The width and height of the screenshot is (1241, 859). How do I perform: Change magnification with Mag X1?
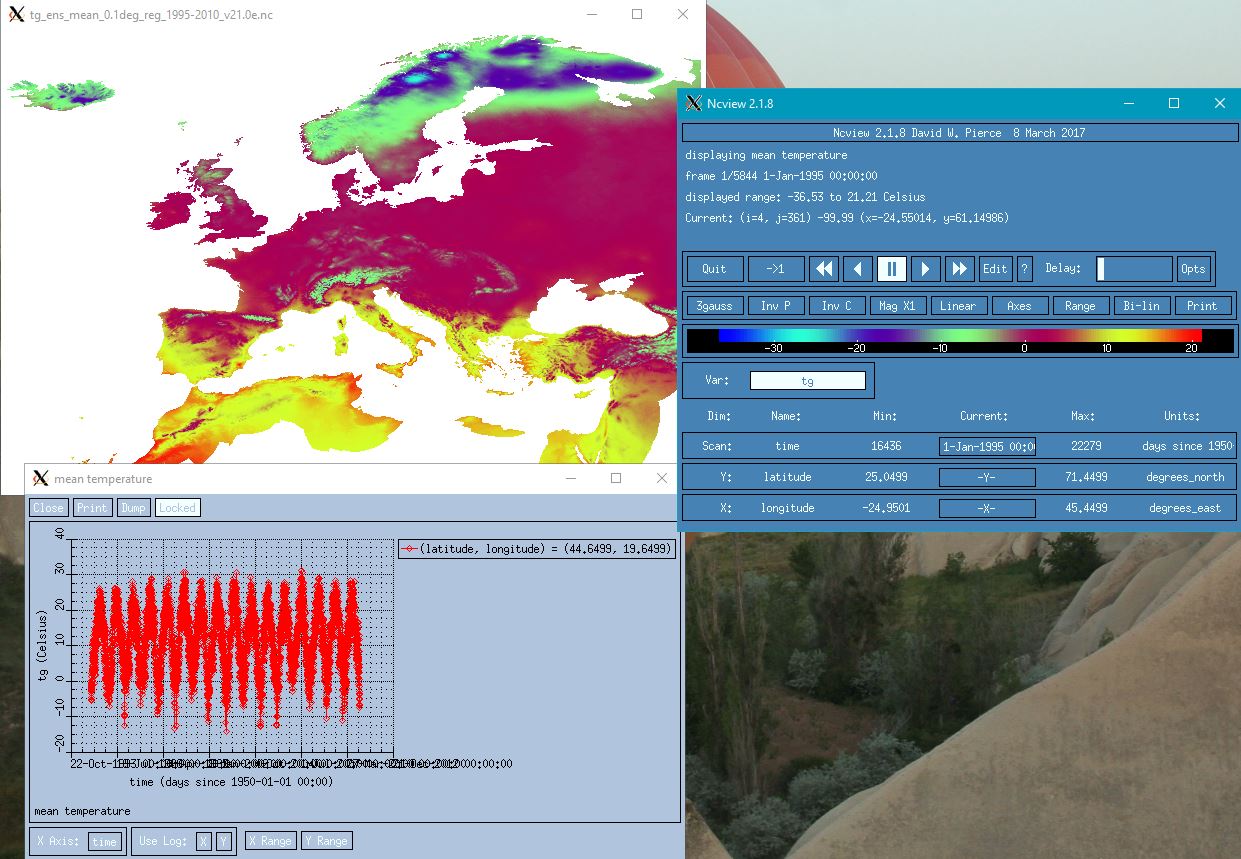[x=897, y=306]
